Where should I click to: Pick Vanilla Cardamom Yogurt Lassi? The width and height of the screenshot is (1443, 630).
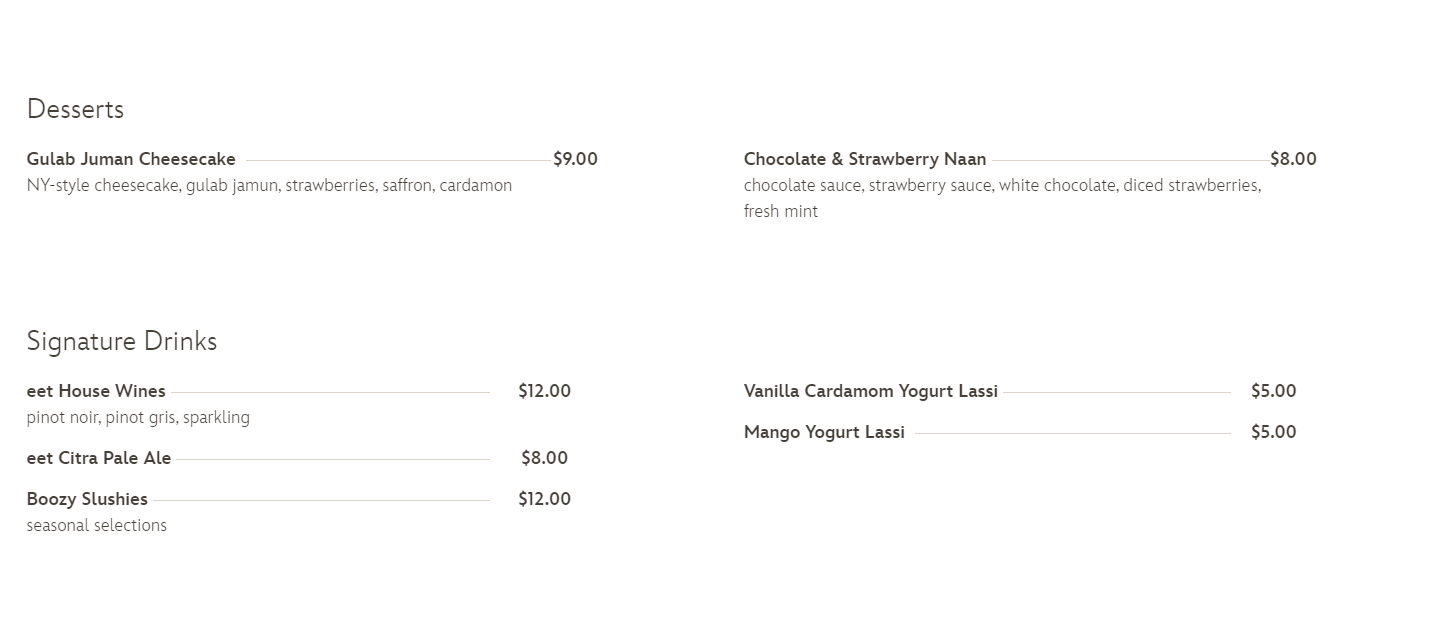pyautogui.click(x=870, y=391)
